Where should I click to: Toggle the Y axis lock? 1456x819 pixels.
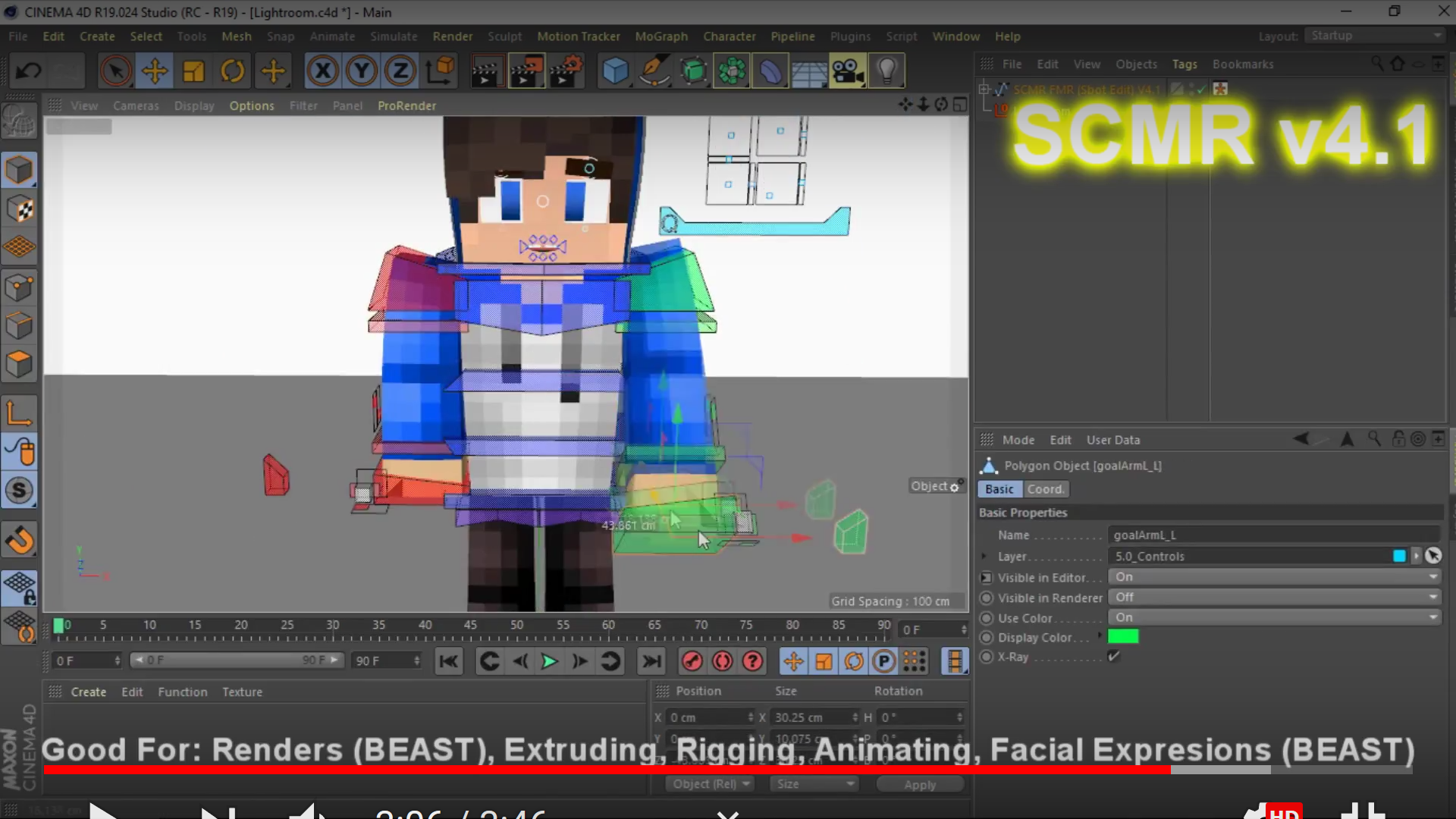pos(362,71)
